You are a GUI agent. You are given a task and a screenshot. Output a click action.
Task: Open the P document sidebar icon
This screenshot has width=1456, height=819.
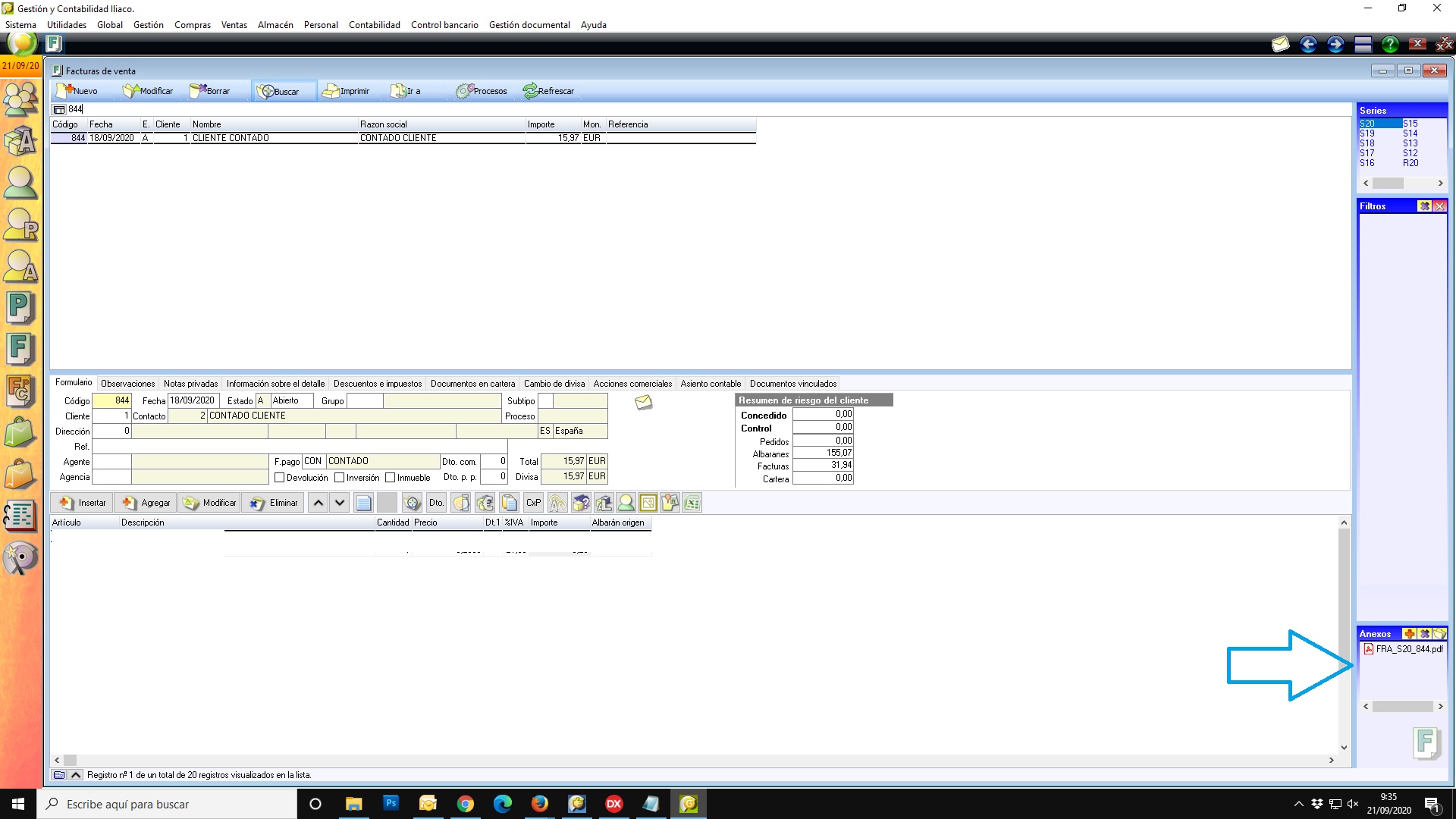tap(20, 309)
